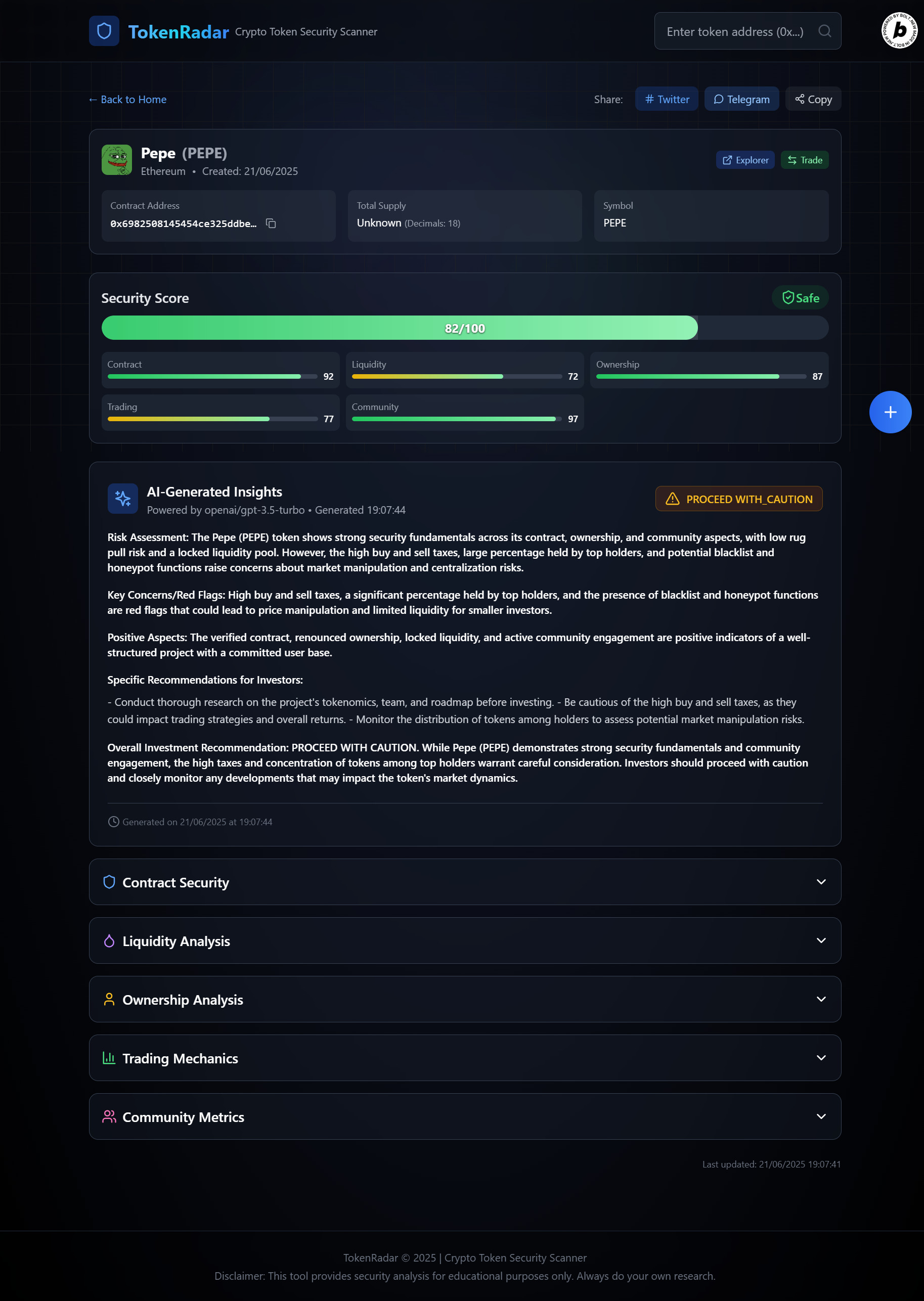Image resolution: width=924 pixels, height=1301 pixels.
Task: Copy contract address using copy icon
Action: pos(271,223)
